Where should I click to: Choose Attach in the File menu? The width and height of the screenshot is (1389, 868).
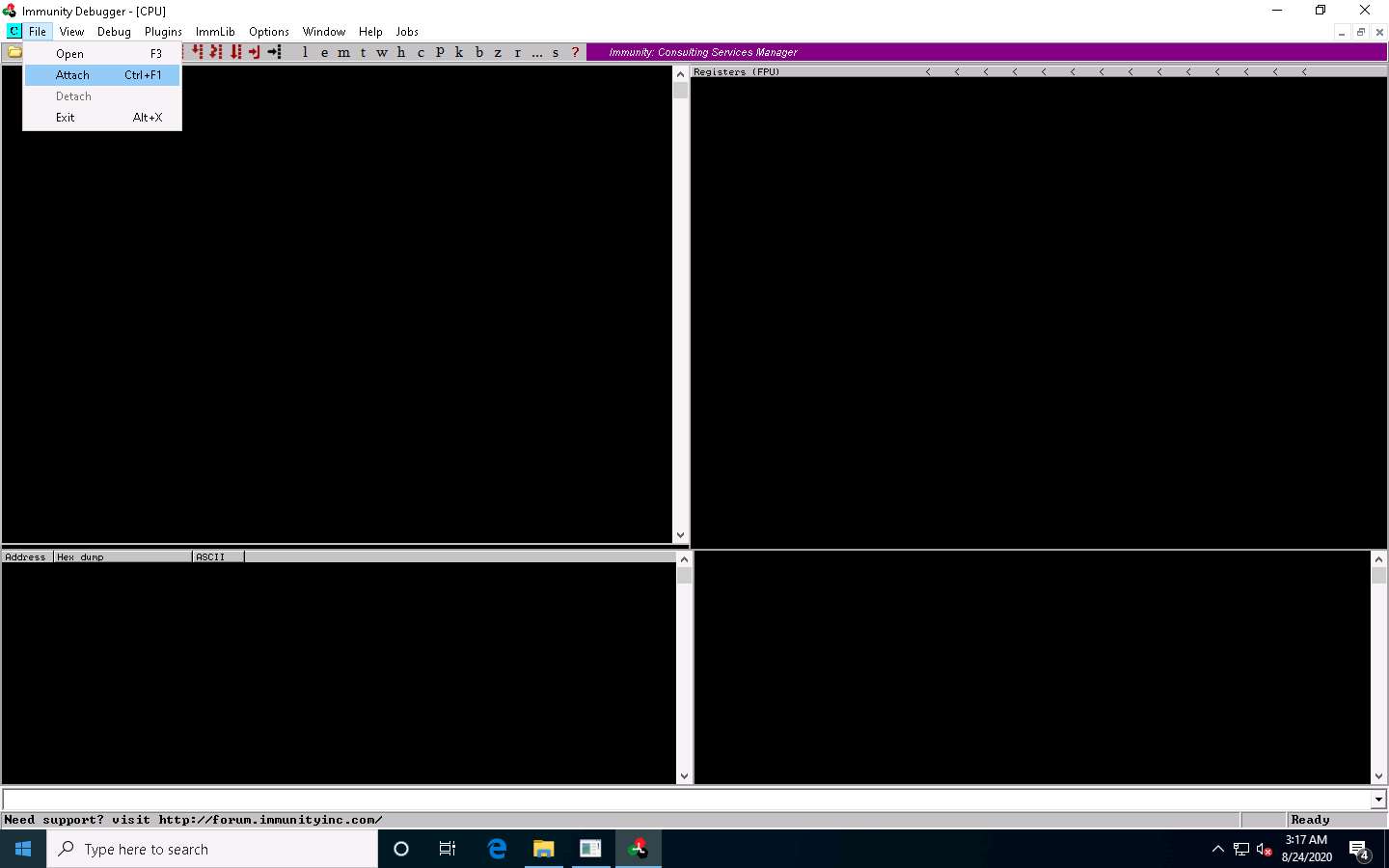click(102, 75)
